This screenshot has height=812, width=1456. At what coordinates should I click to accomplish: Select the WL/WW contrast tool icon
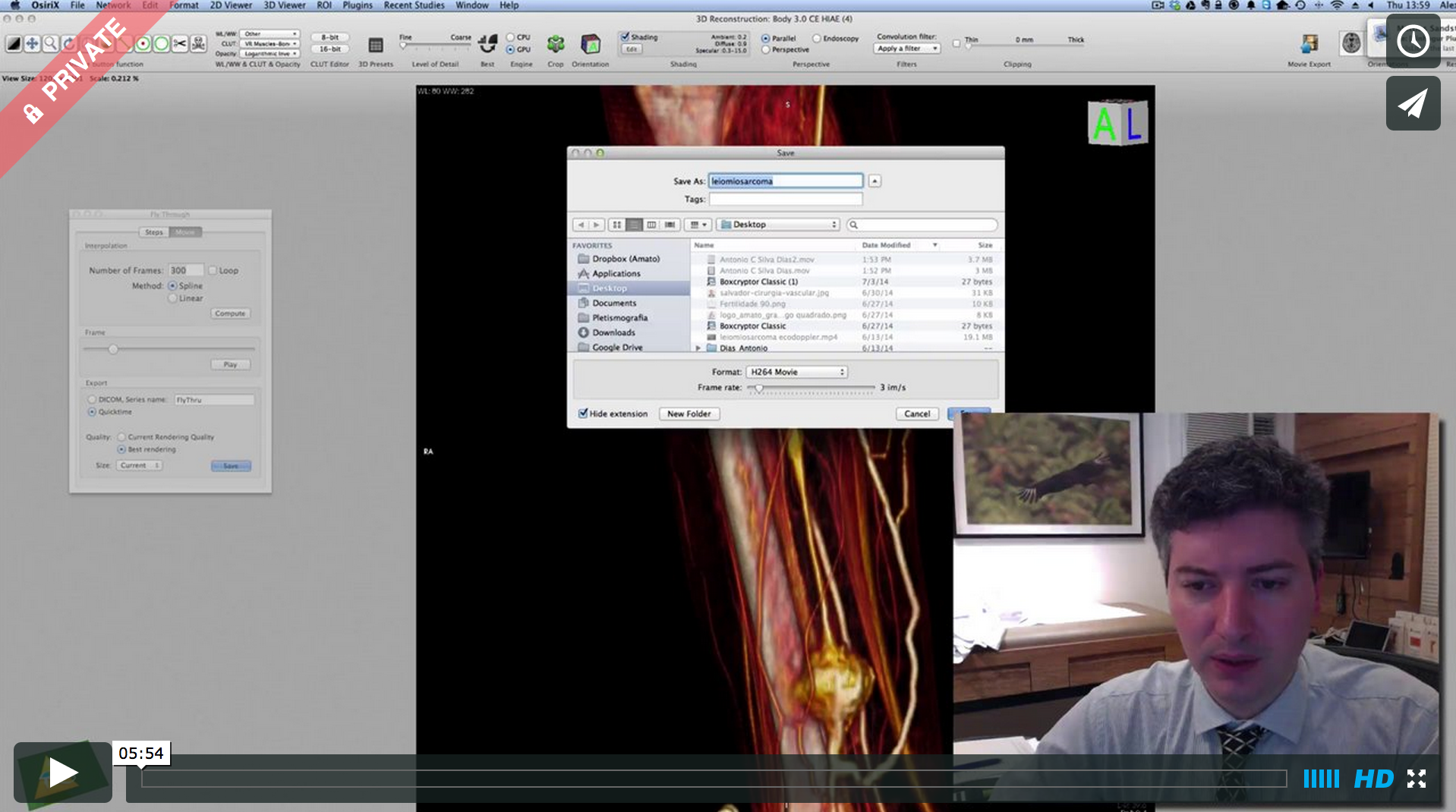14,44
